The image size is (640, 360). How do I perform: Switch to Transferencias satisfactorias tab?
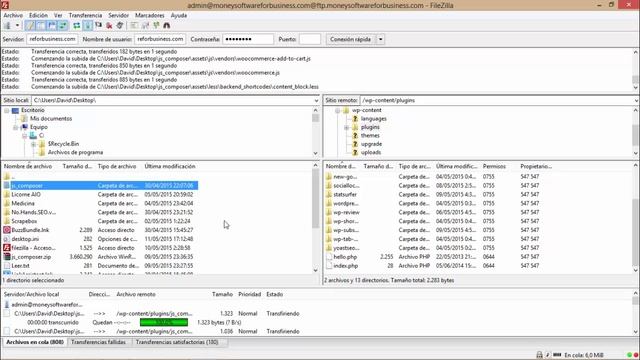click(x=177, y=342)
